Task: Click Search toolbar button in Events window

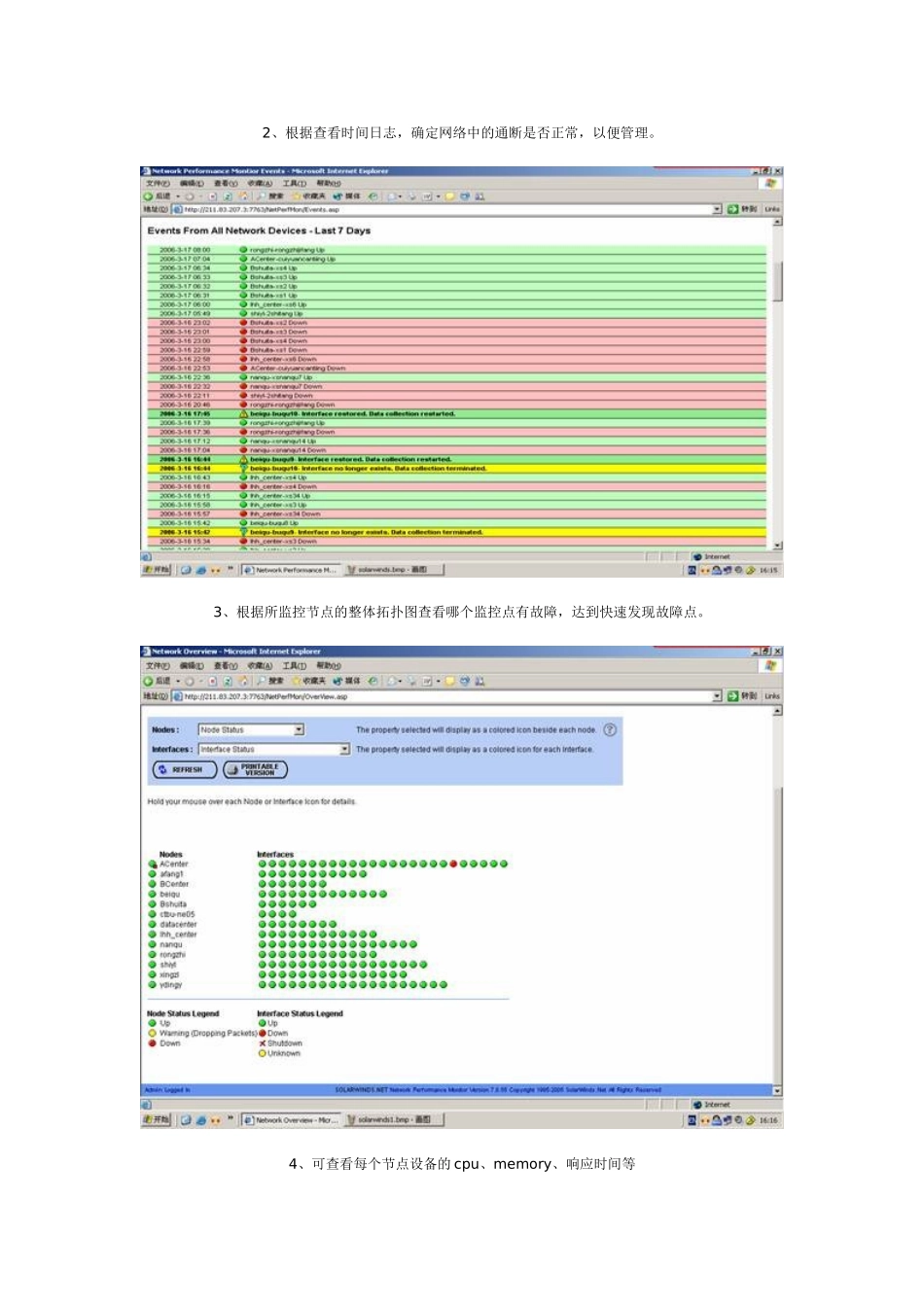Action: [x=270, y=196]
